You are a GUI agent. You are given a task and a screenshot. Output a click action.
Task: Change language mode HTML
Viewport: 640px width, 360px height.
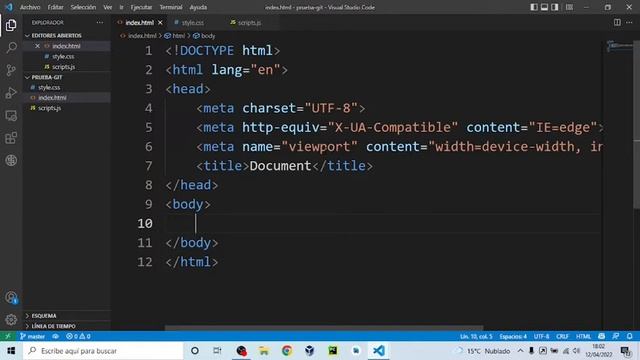(583, 336)
